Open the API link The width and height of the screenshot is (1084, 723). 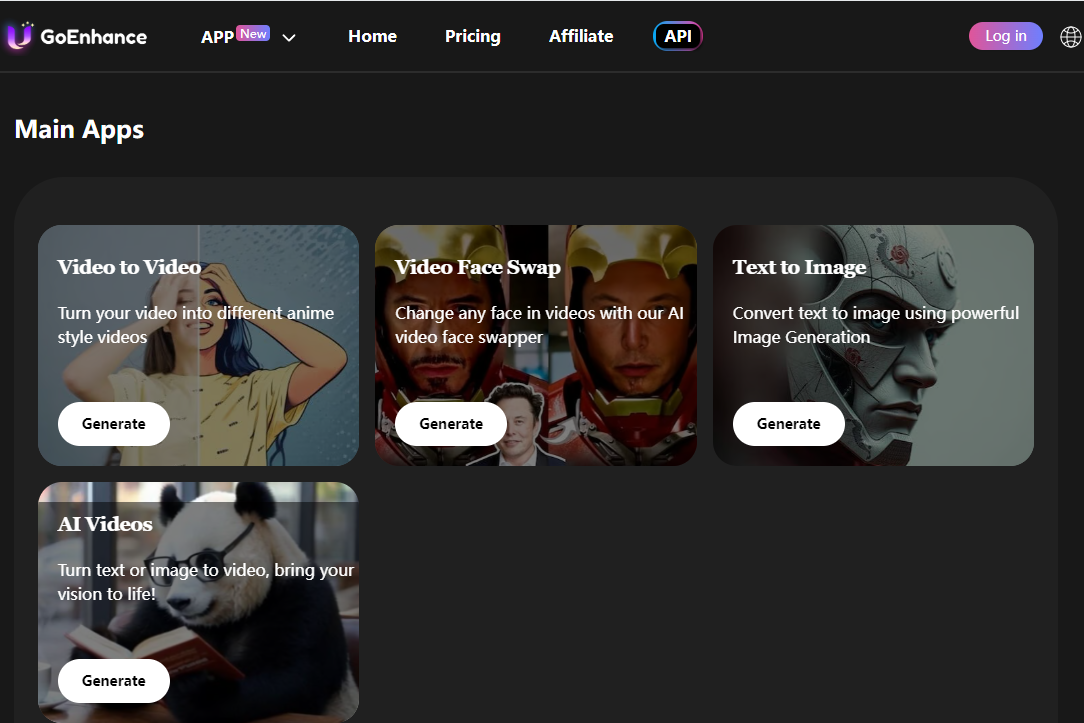(x=678, y=36)
